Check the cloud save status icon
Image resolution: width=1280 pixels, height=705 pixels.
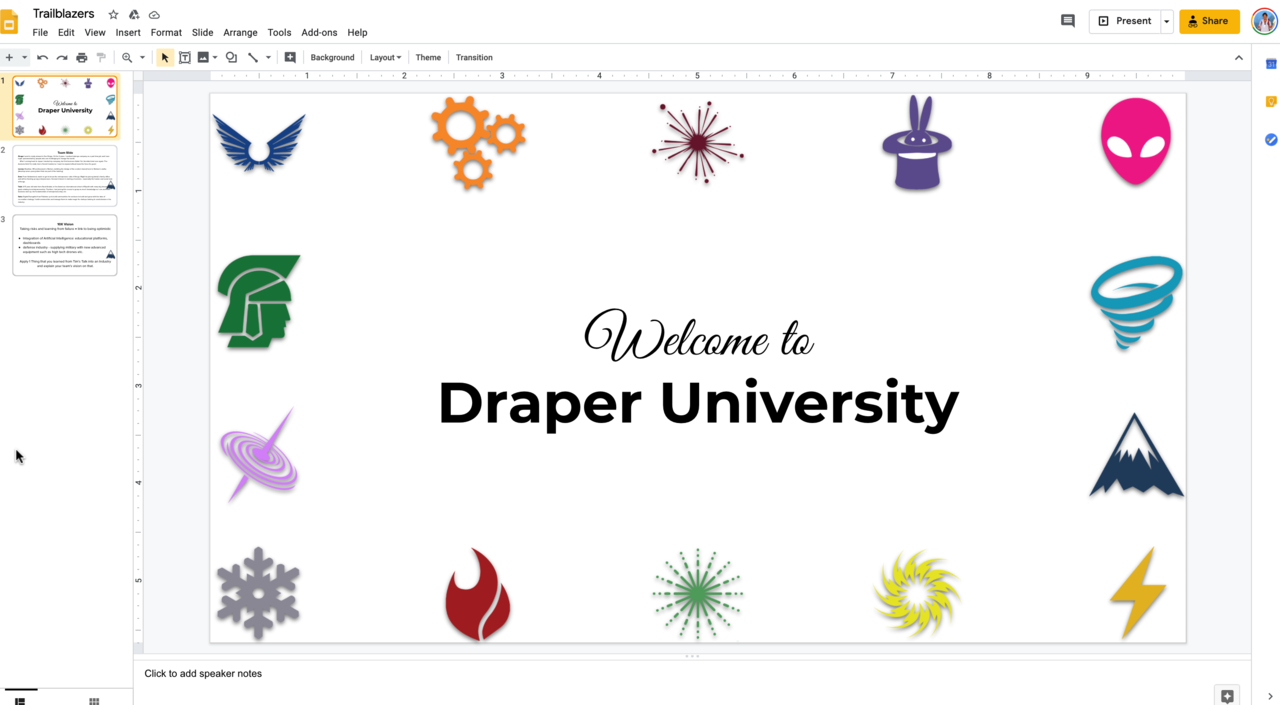pos(154,15)
